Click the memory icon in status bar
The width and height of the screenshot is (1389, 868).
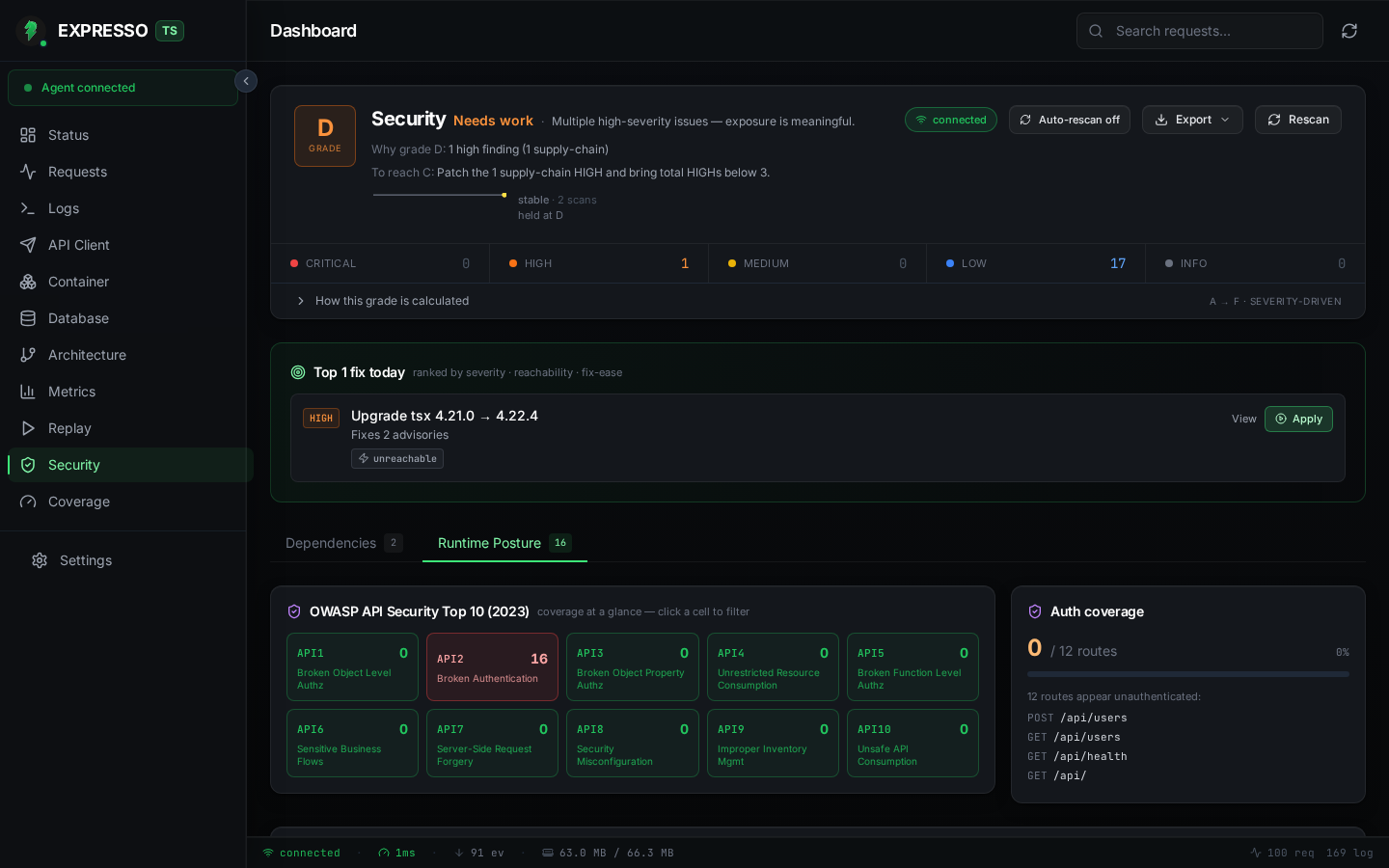coord(548,853)
